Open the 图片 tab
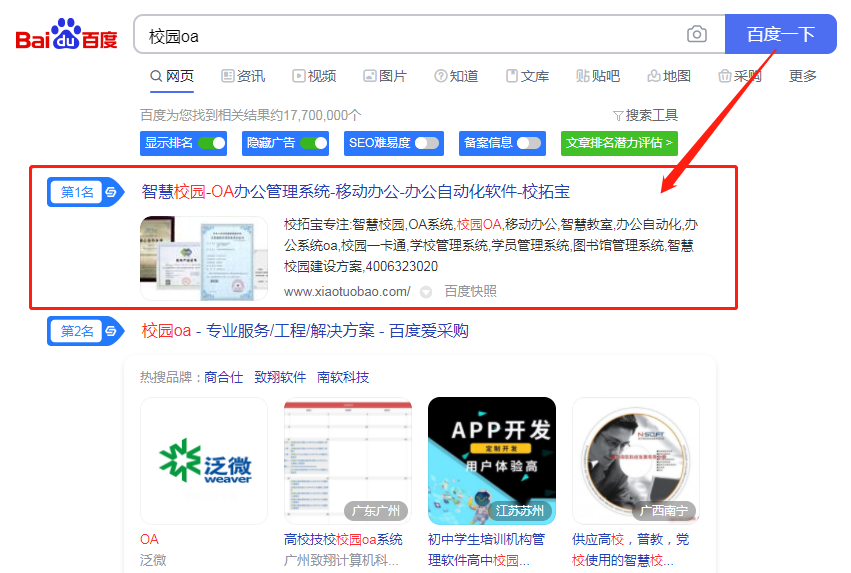The image size is (851, 573). [x=385, y=76]
